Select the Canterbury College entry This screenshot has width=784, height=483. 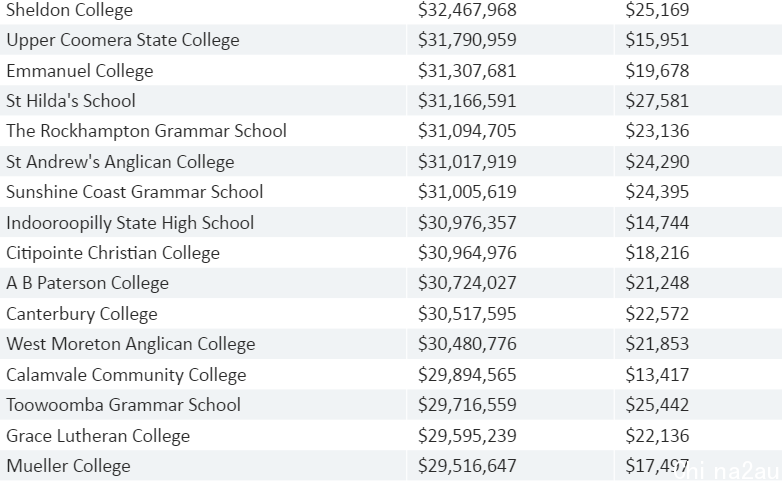point(82,314)
